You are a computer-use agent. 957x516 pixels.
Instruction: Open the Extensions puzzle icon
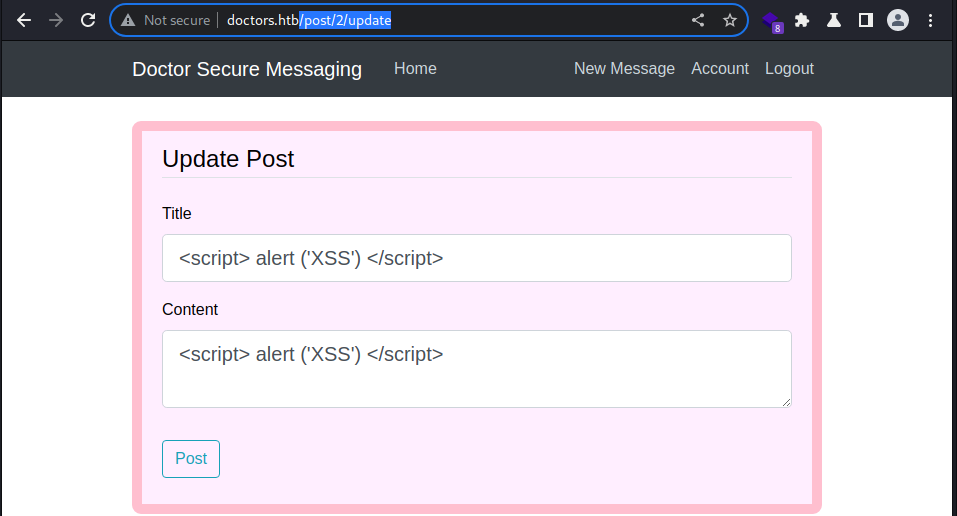coord(802,20)
